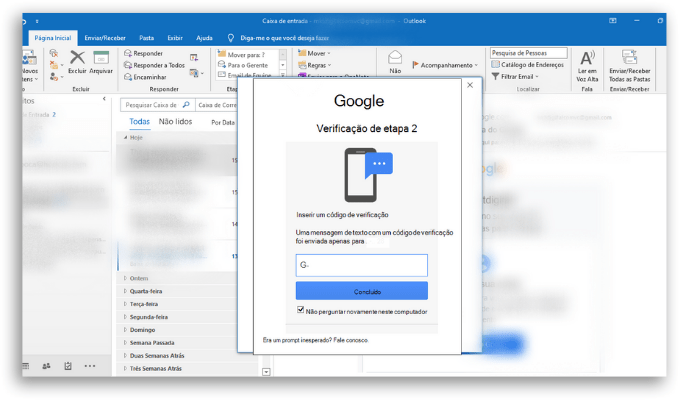This screenshot has width=700, height=400.
Task: Click the three-dots more navigation options
Action: [x=90, y=366]
